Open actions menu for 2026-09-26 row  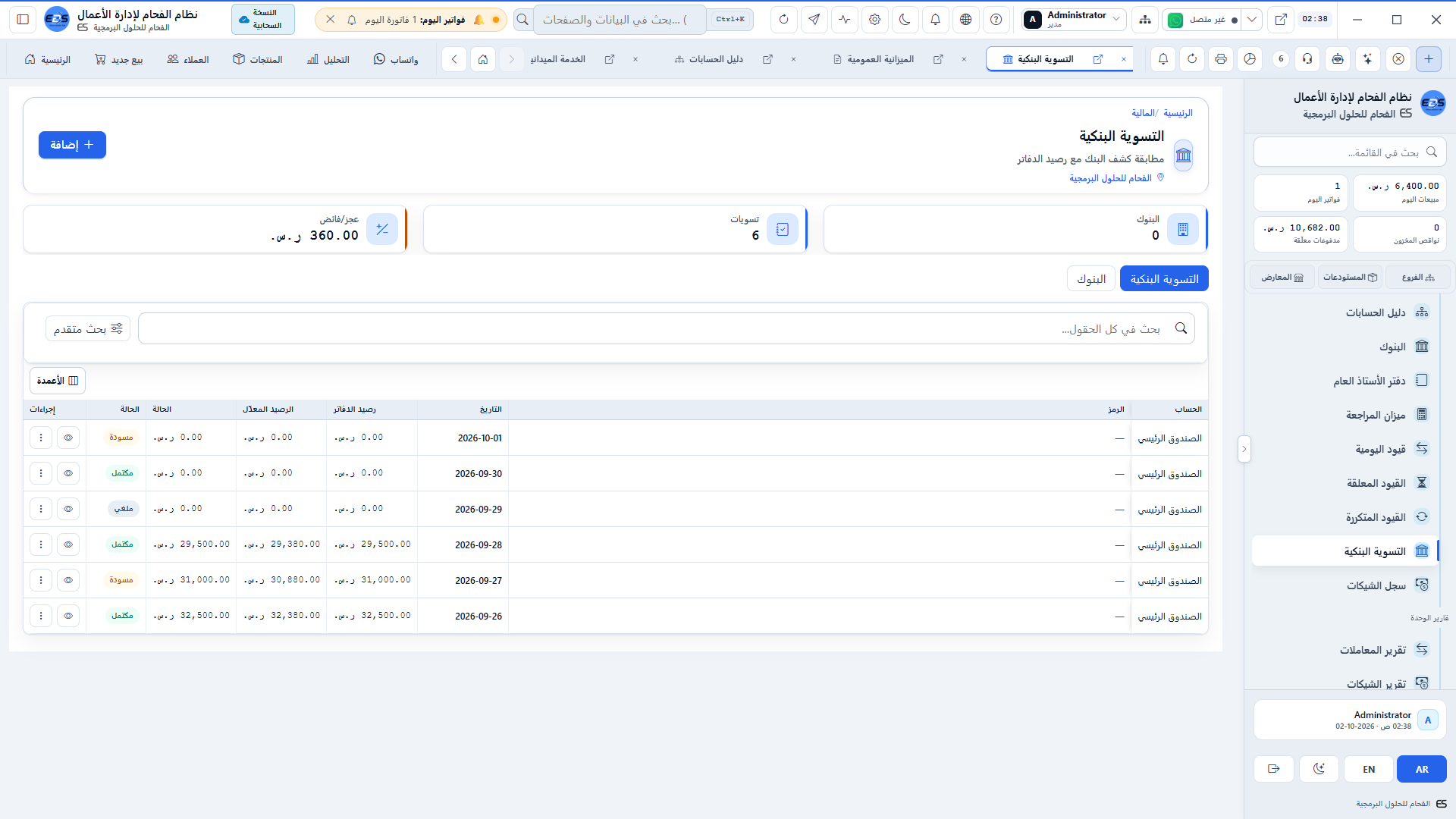pyautogui.click(x=41, y=616)
